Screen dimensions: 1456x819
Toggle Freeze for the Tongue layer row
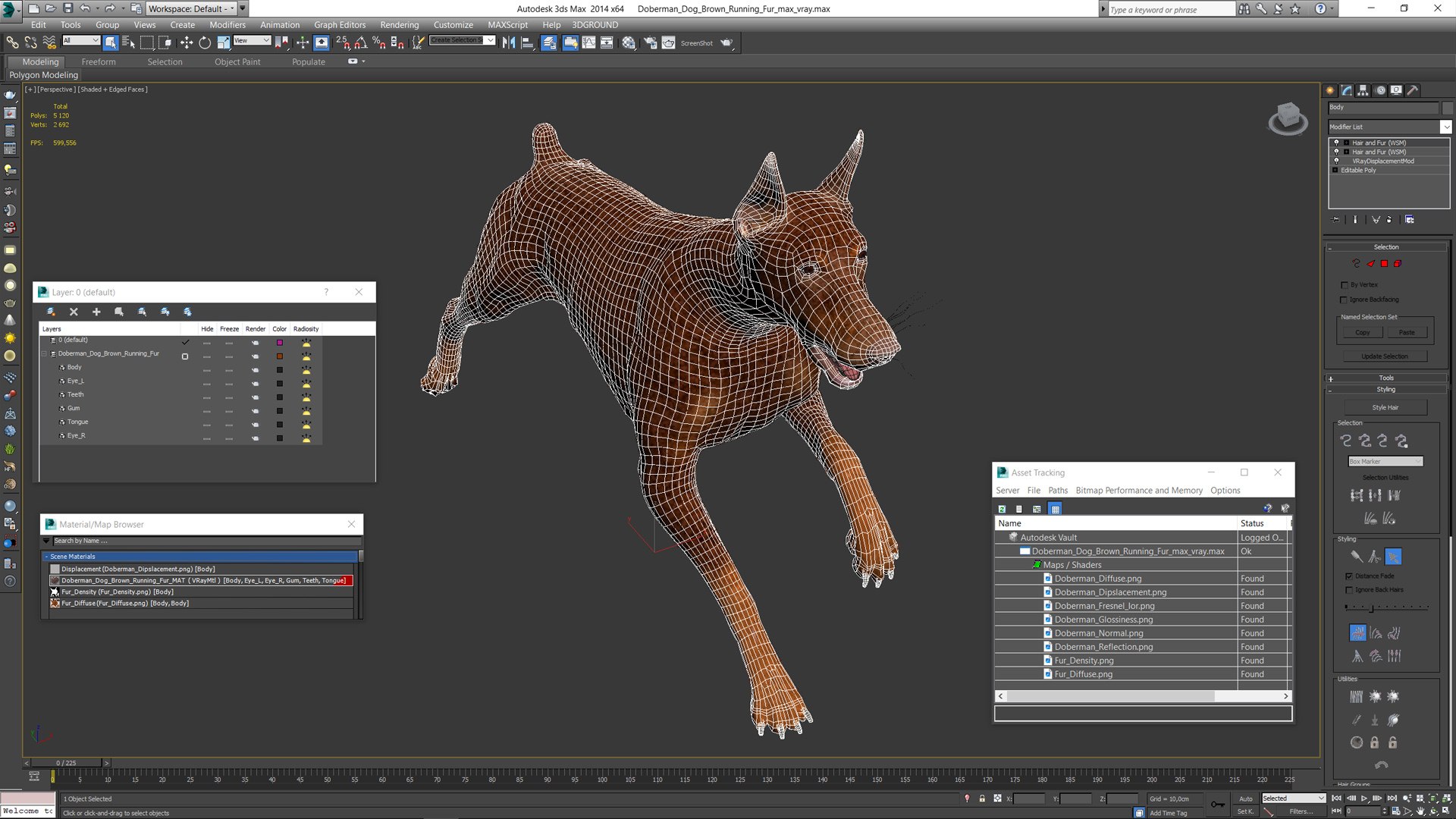coord(229,424)
